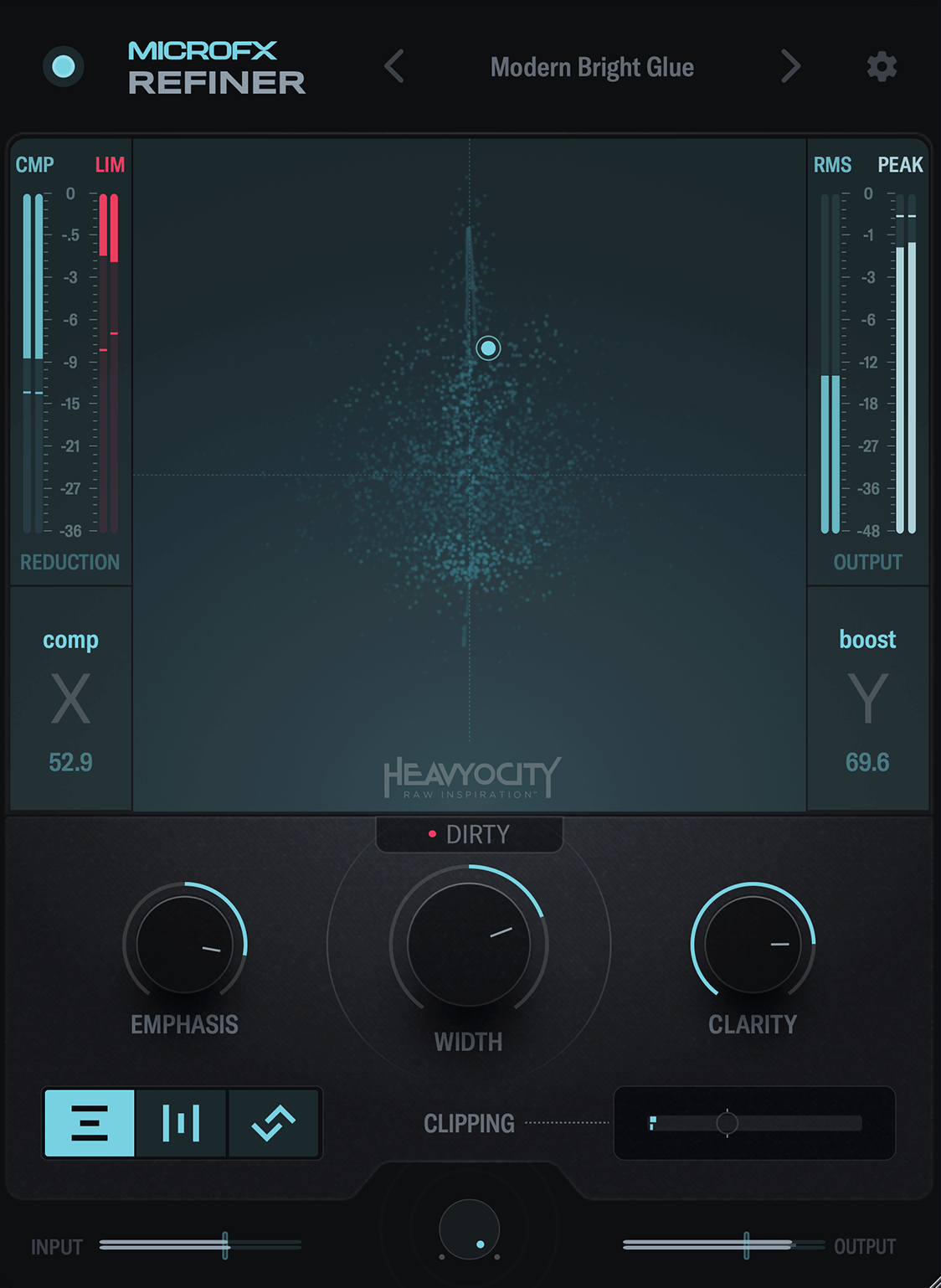This screenshot has height=1288, width=941.
Task: Click the MicroFX Refiner logo
Action: (x=216, y=68)
